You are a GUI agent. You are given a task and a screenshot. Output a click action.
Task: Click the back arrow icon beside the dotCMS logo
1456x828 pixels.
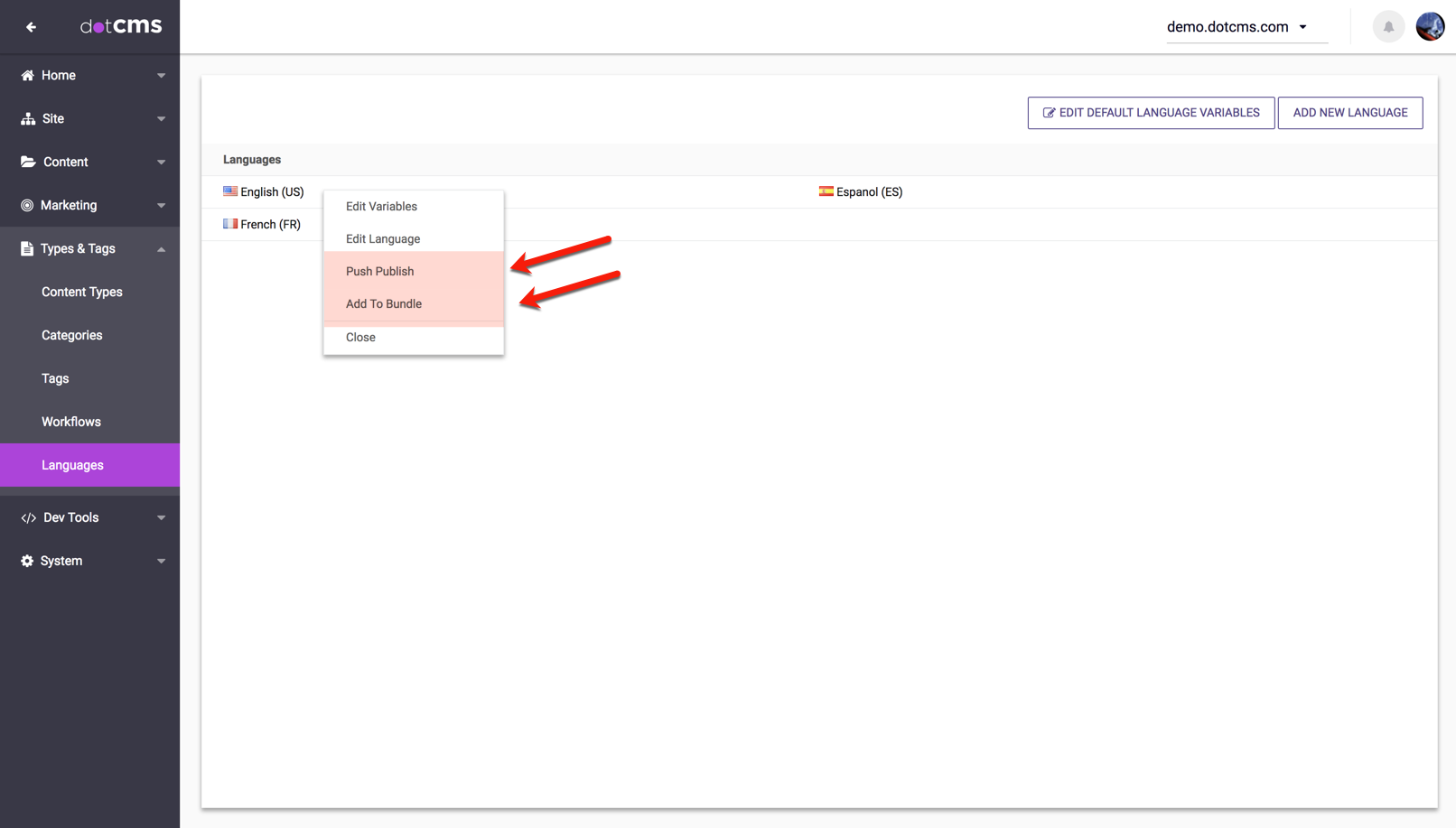click(x=31, y=27)
